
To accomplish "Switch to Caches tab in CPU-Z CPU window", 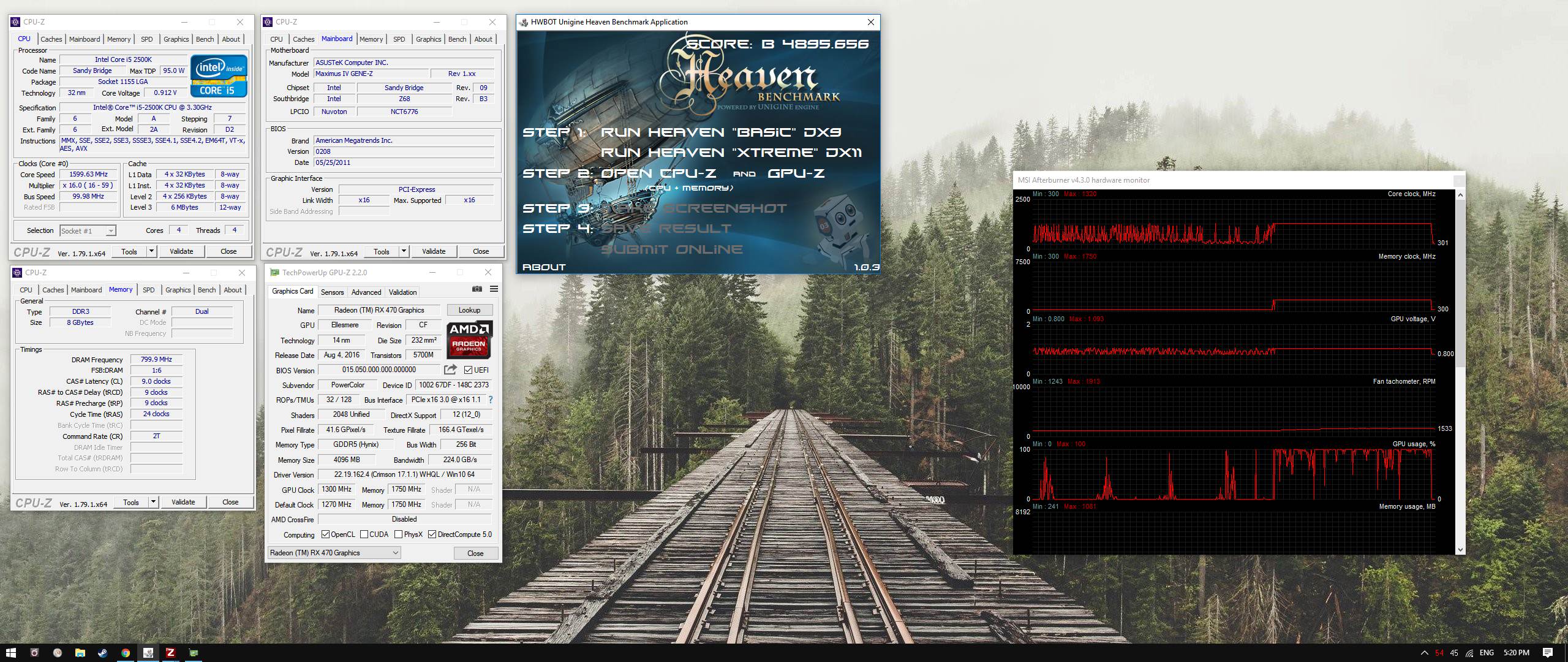I will [x=51, y=39].
